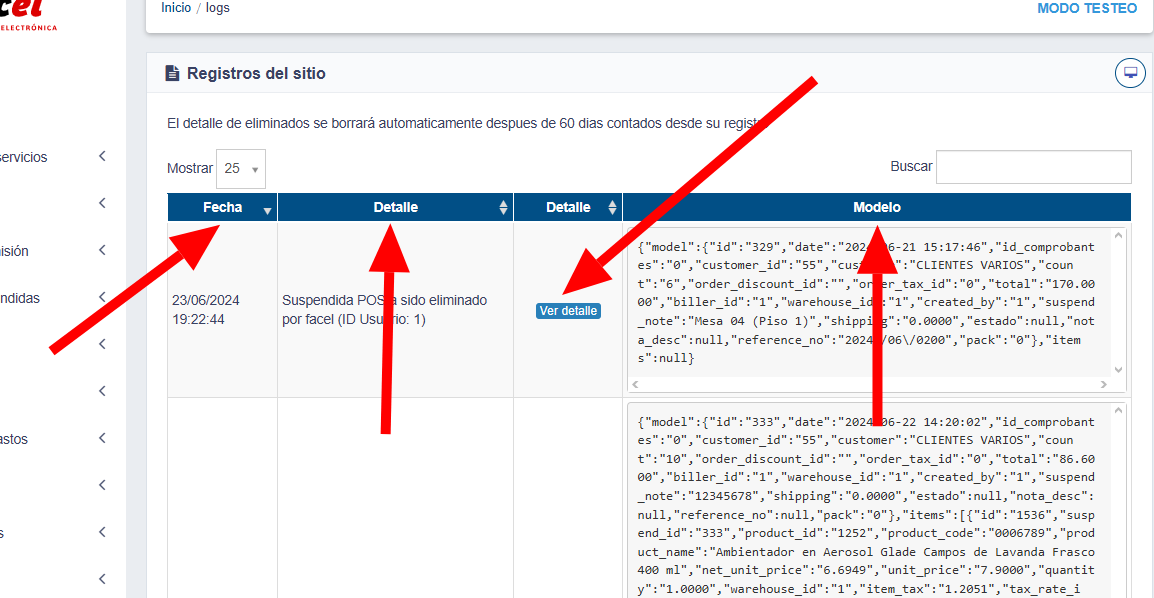Focus the Buscar search field

point(1033,167)
